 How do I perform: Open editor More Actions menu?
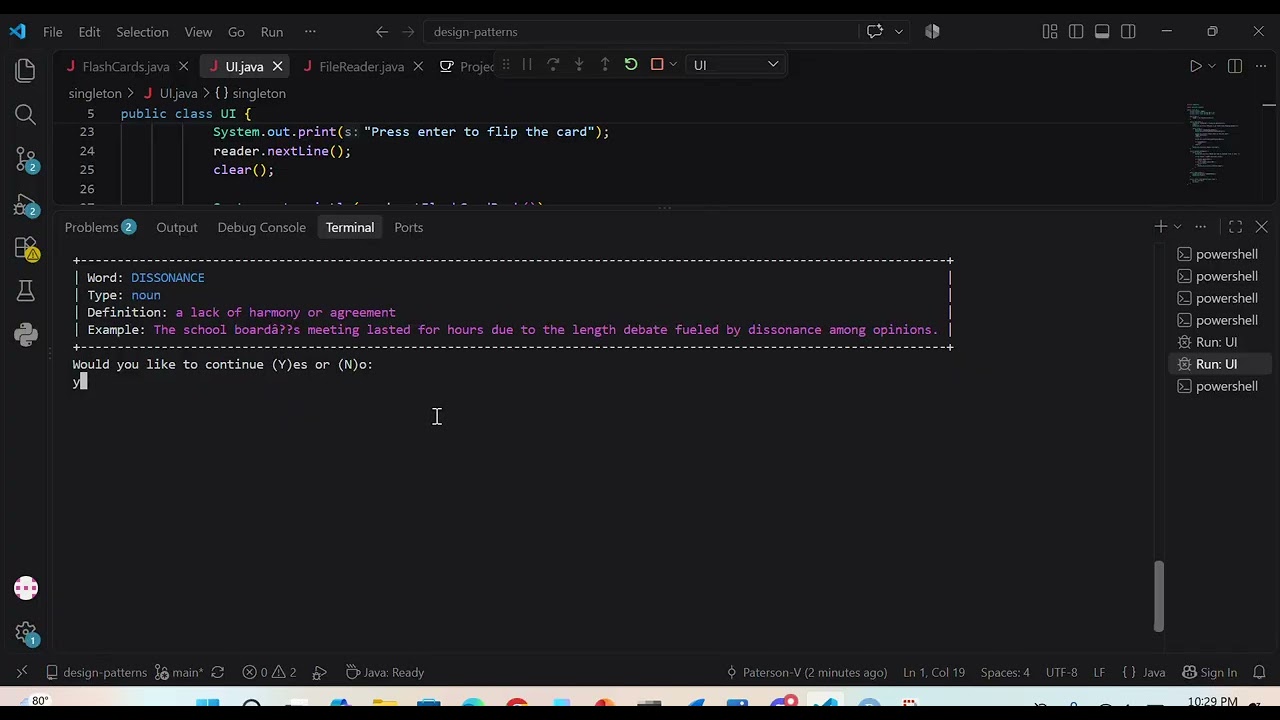[1261, 66]
